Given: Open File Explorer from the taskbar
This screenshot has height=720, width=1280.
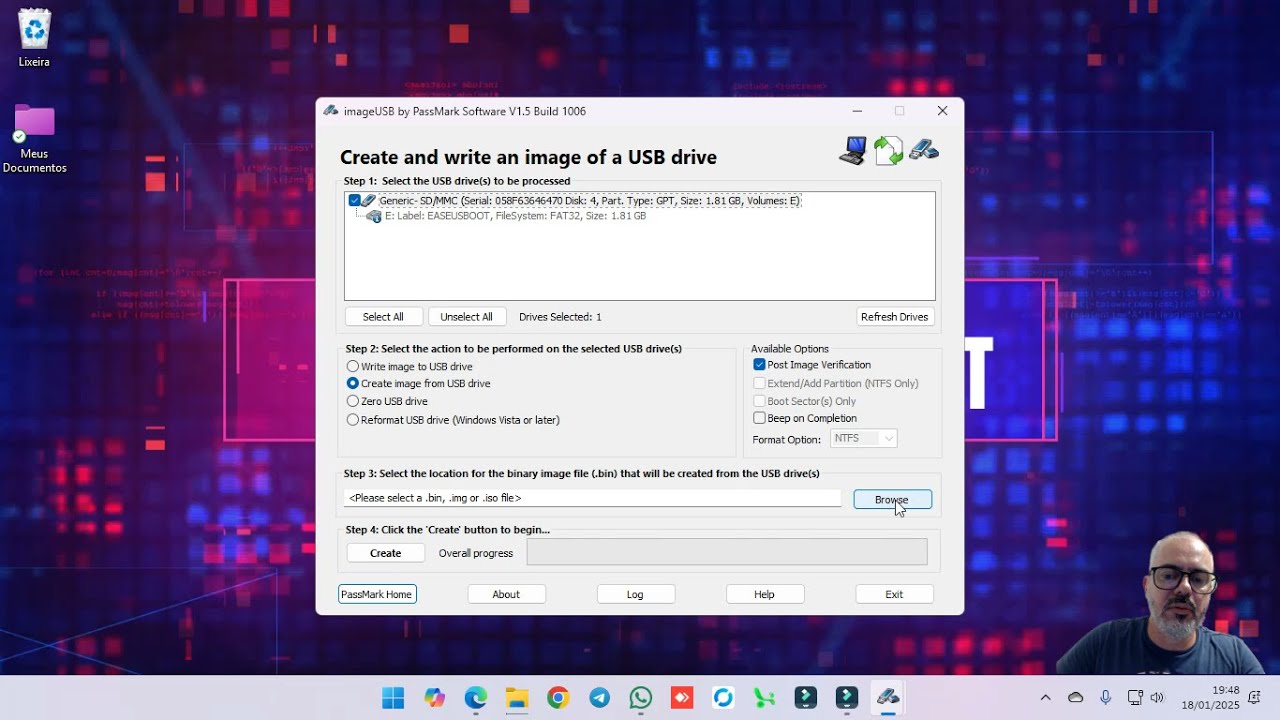Looking at the screenshot, I should point(517,698).
